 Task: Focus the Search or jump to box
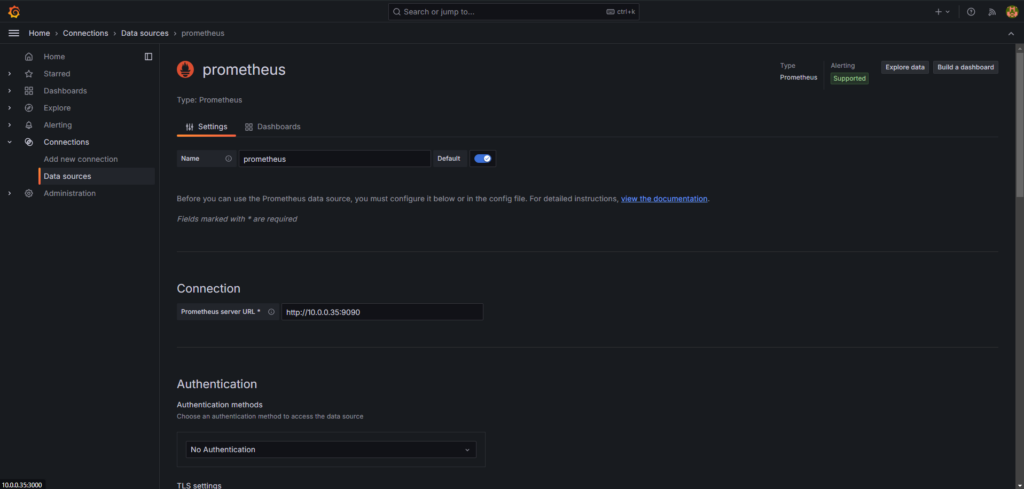(513, 12)
